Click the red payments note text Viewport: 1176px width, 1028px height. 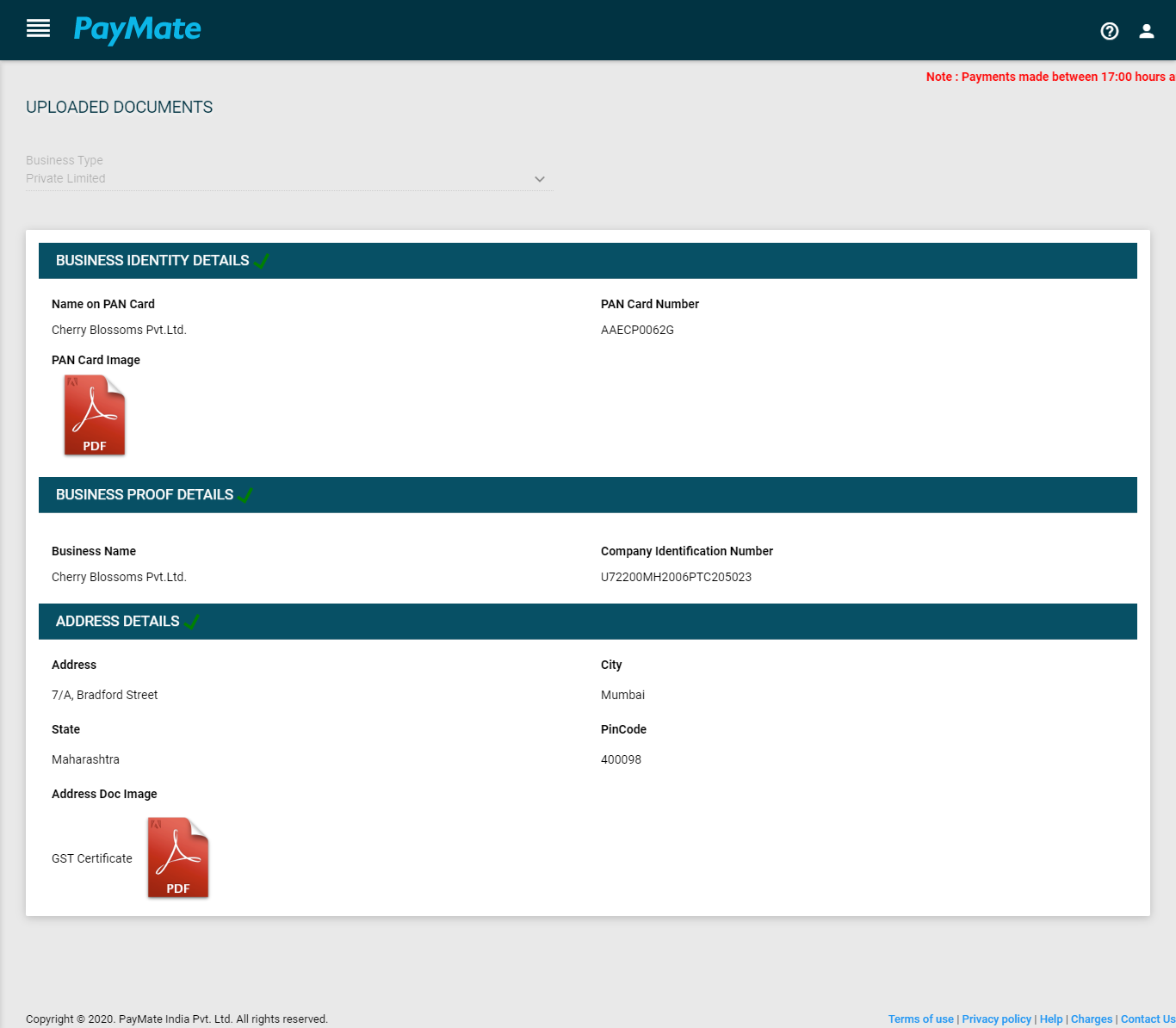(1050, 77)
